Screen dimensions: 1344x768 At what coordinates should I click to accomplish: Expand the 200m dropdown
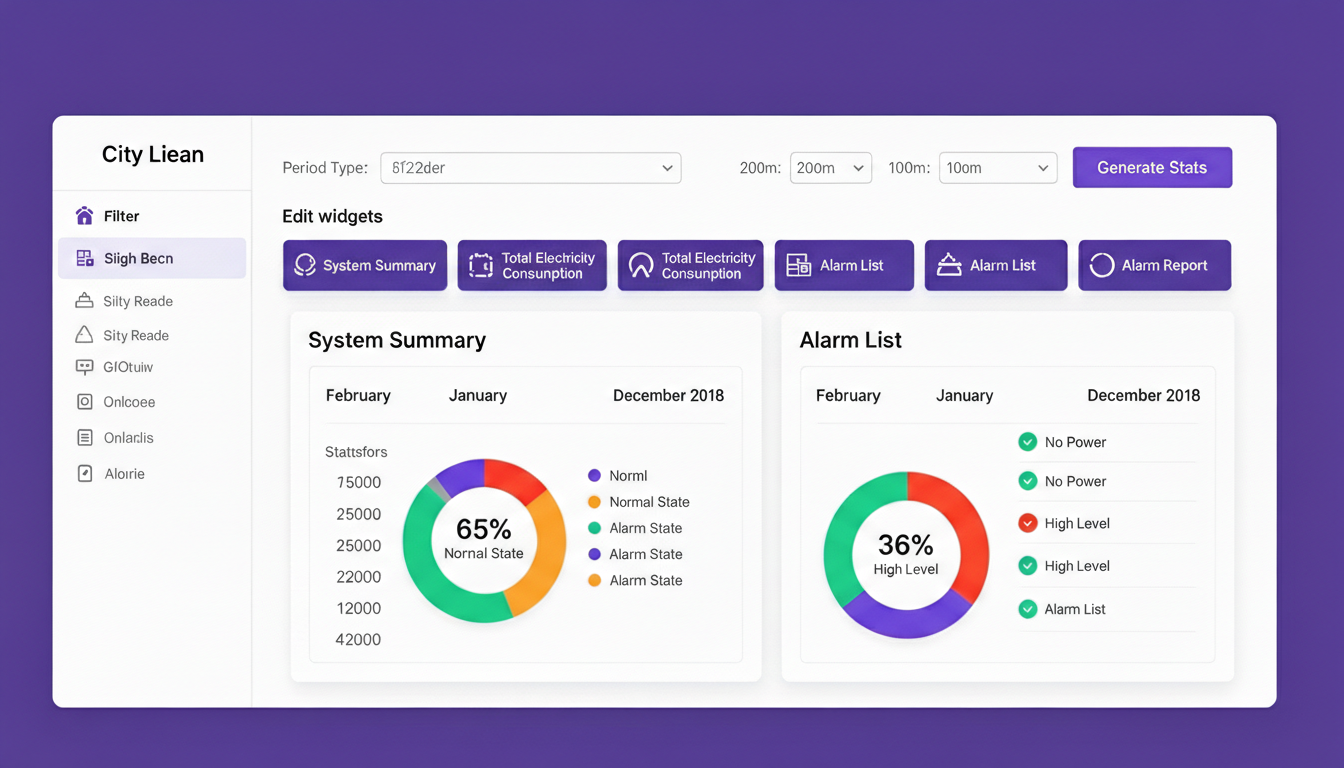click(830, 168)
